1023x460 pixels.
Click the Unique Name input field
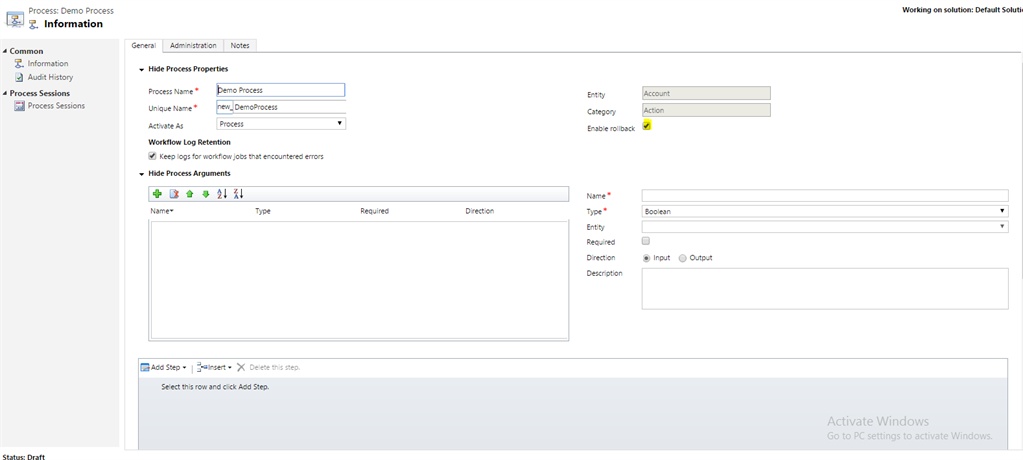(x=290, y=107)
